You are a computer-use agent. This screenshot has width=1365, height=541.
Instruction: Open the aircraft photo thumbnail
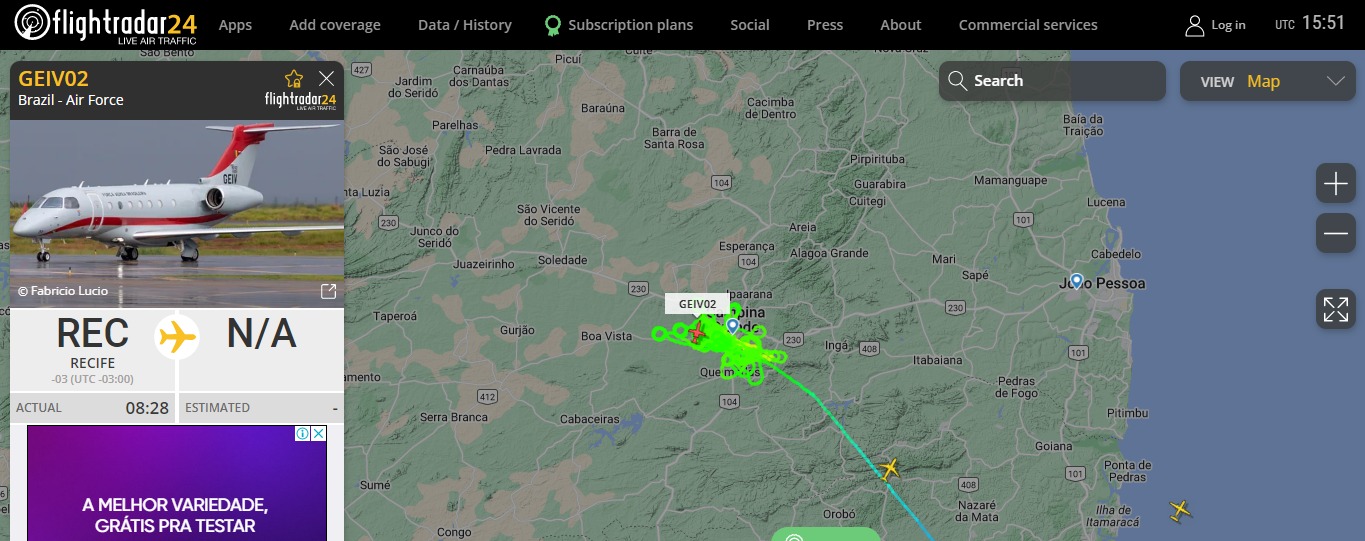(x=177, y=214)
